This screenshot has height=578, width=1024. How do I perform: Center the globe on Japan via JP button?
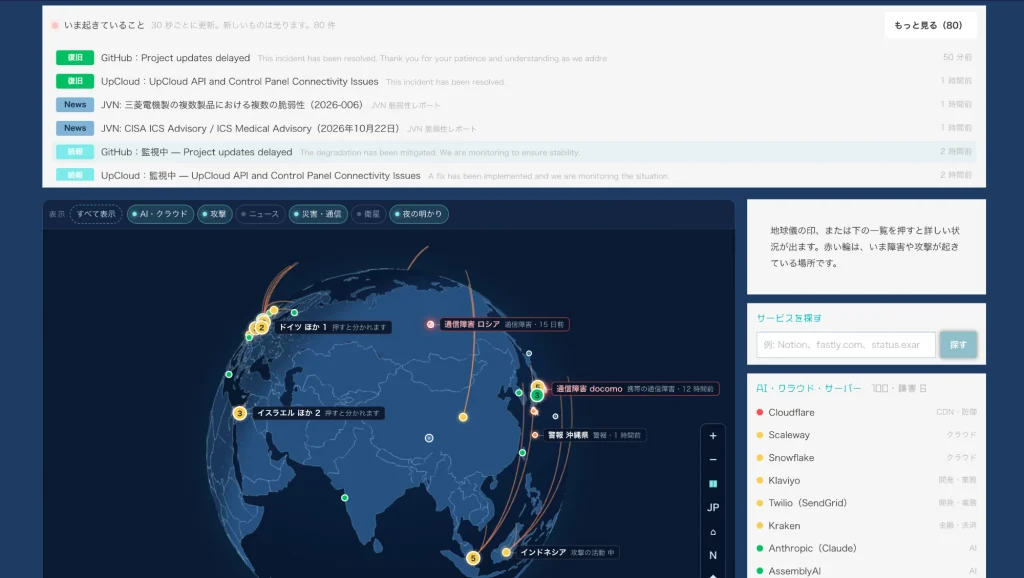(712, 507)
